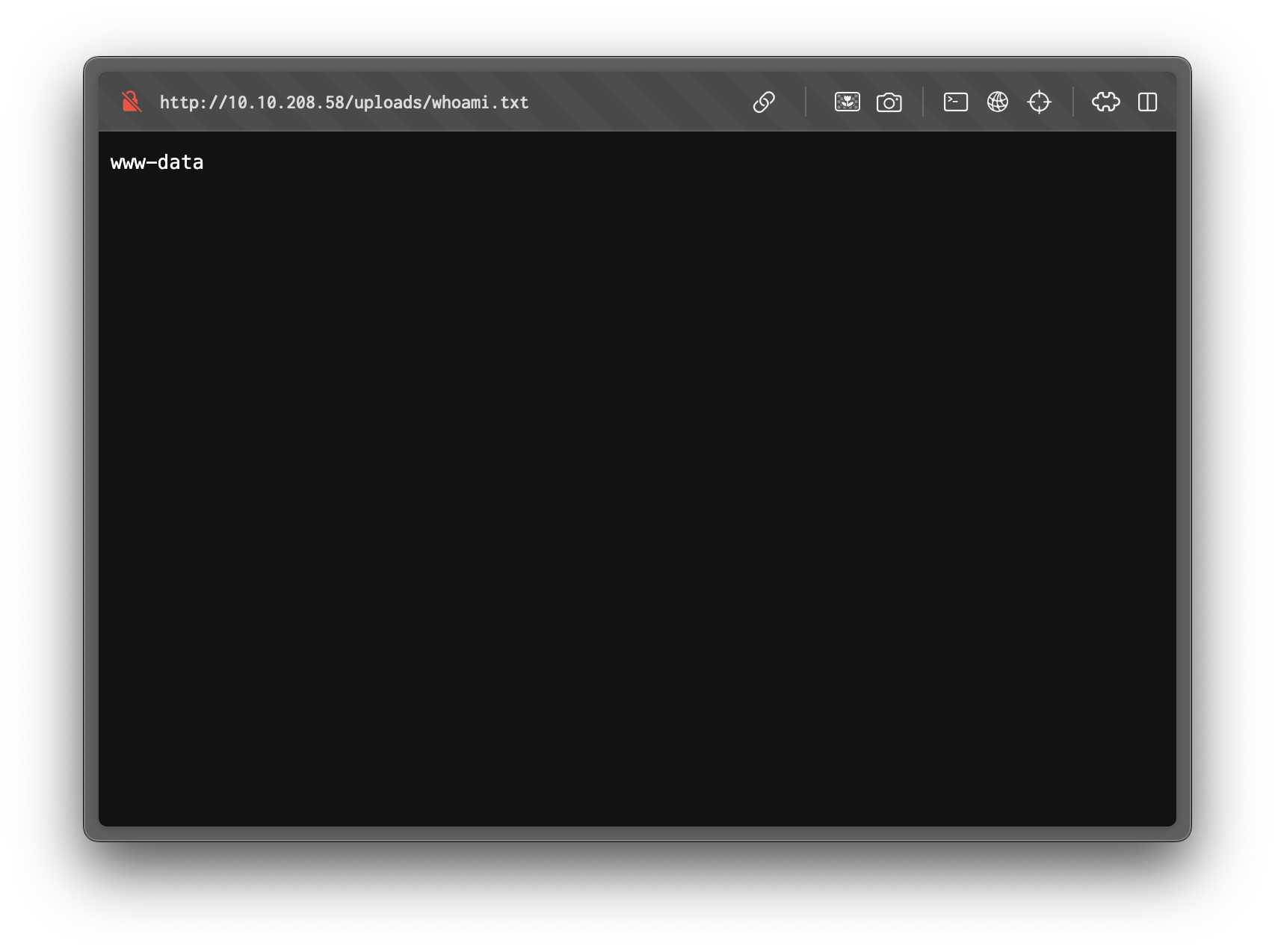Activate the crosshair element picker icon
The image size is (1275, 952).
(x=1039, y=102)
